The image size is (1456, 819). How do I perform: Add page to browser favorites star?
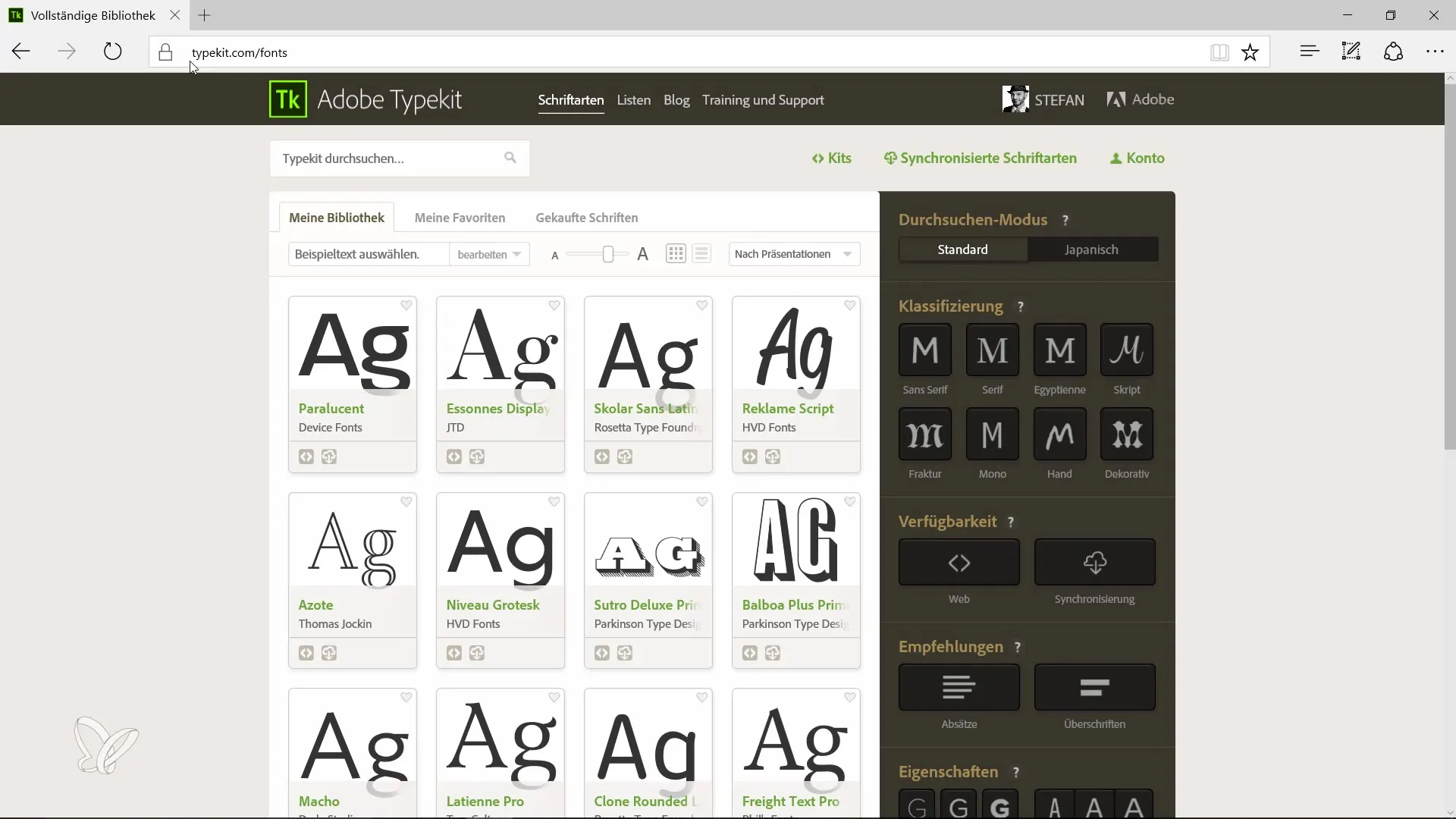click(x=1250, y=52)
